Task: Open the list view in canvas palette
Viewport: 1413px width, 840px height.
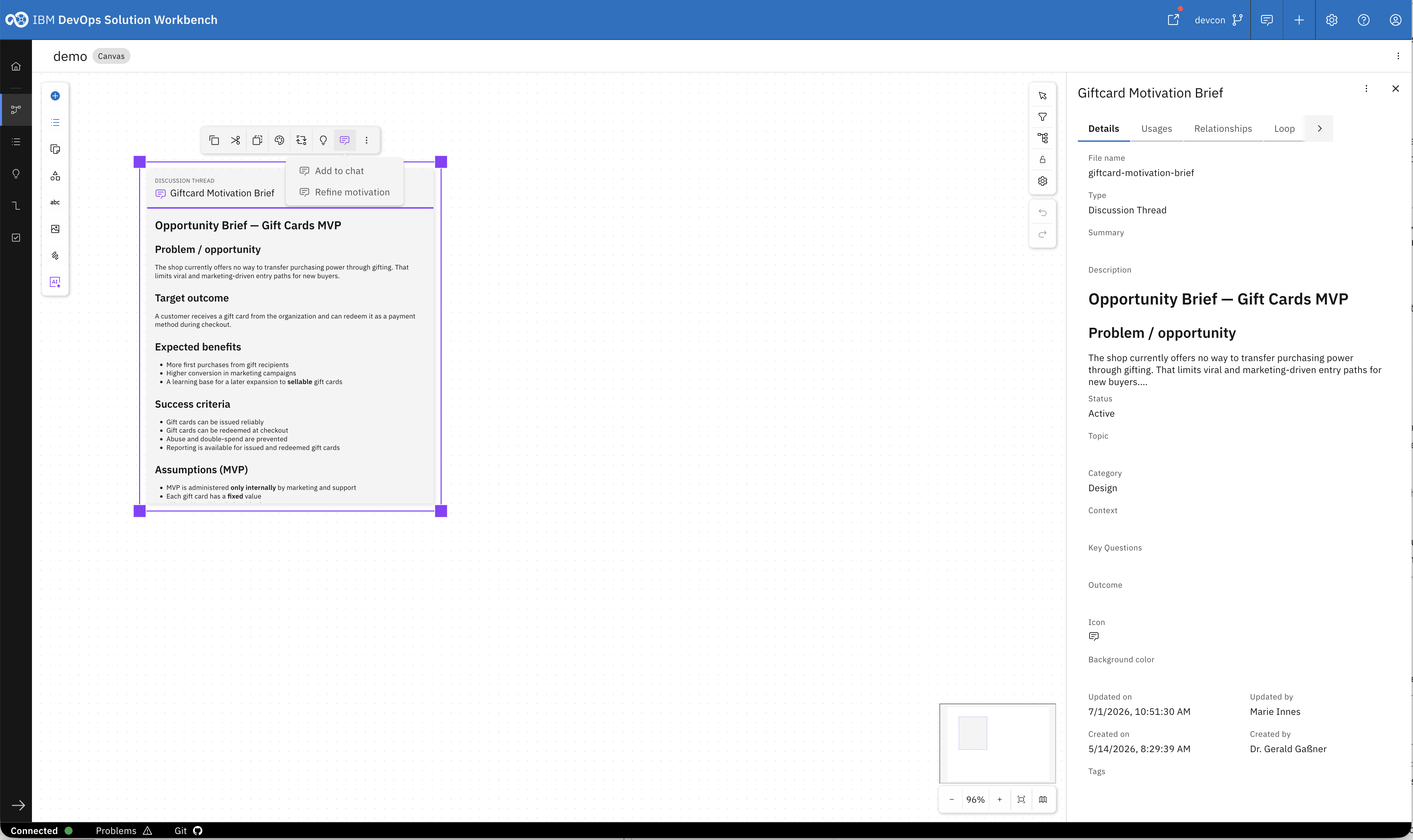Action: (x=55, y=122)
